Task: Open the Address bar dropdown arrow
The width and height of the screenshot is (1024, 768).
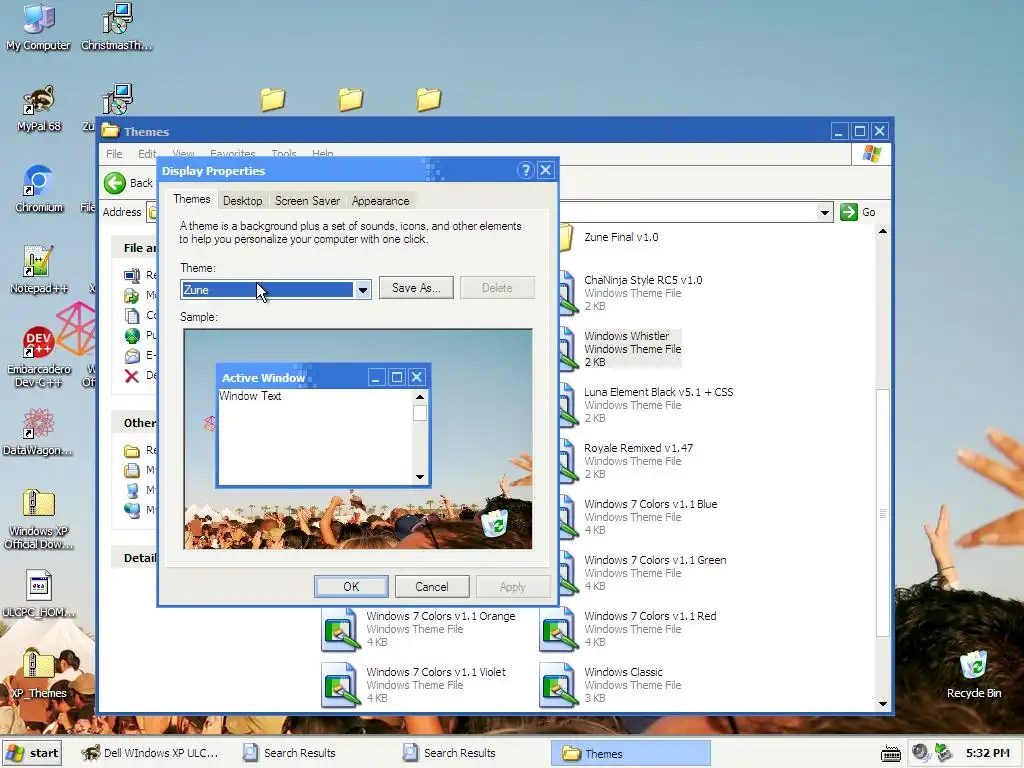Action: pos(824,212)
